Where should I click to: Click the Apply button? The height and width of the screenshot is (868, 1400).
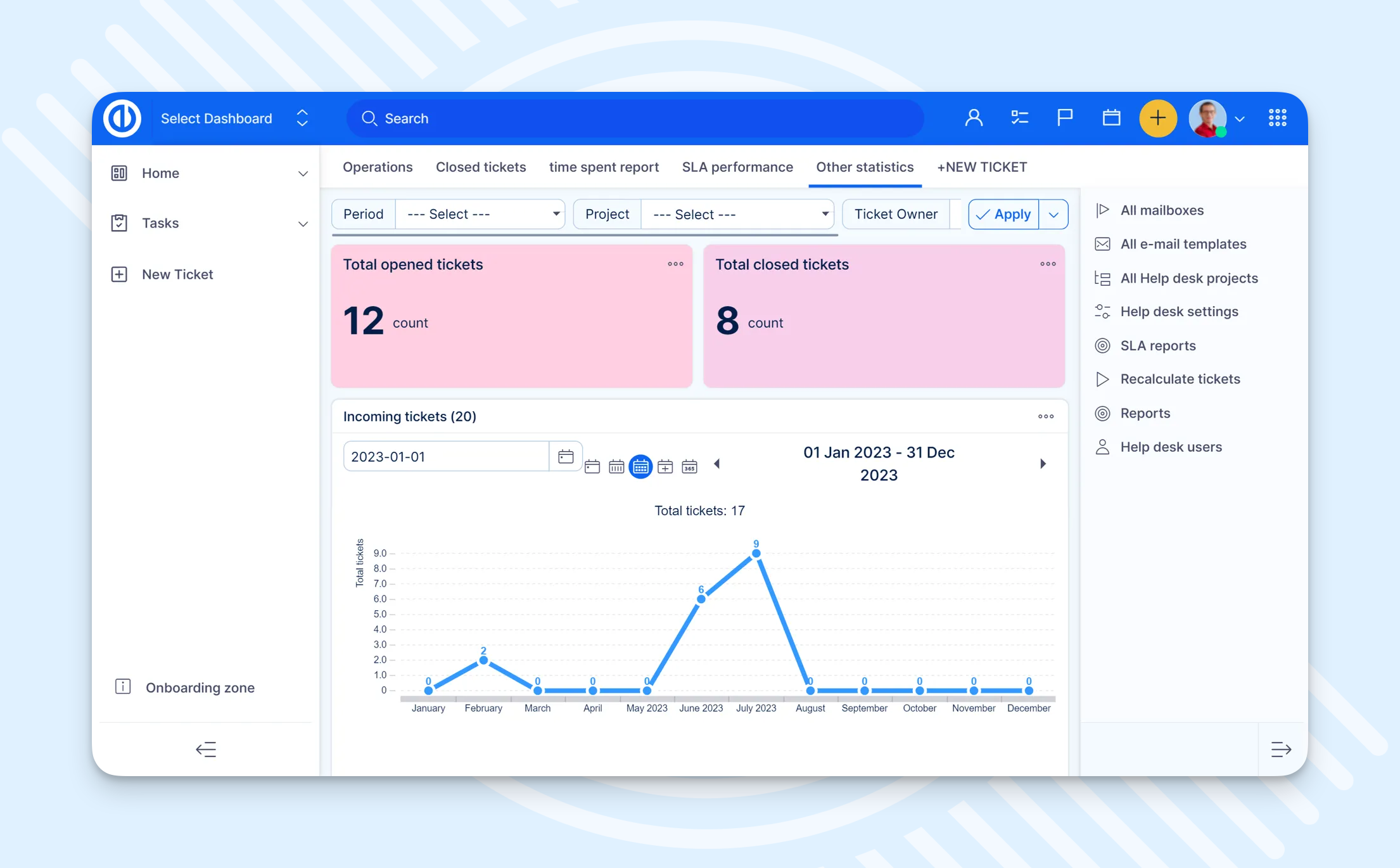(1003, 214)
